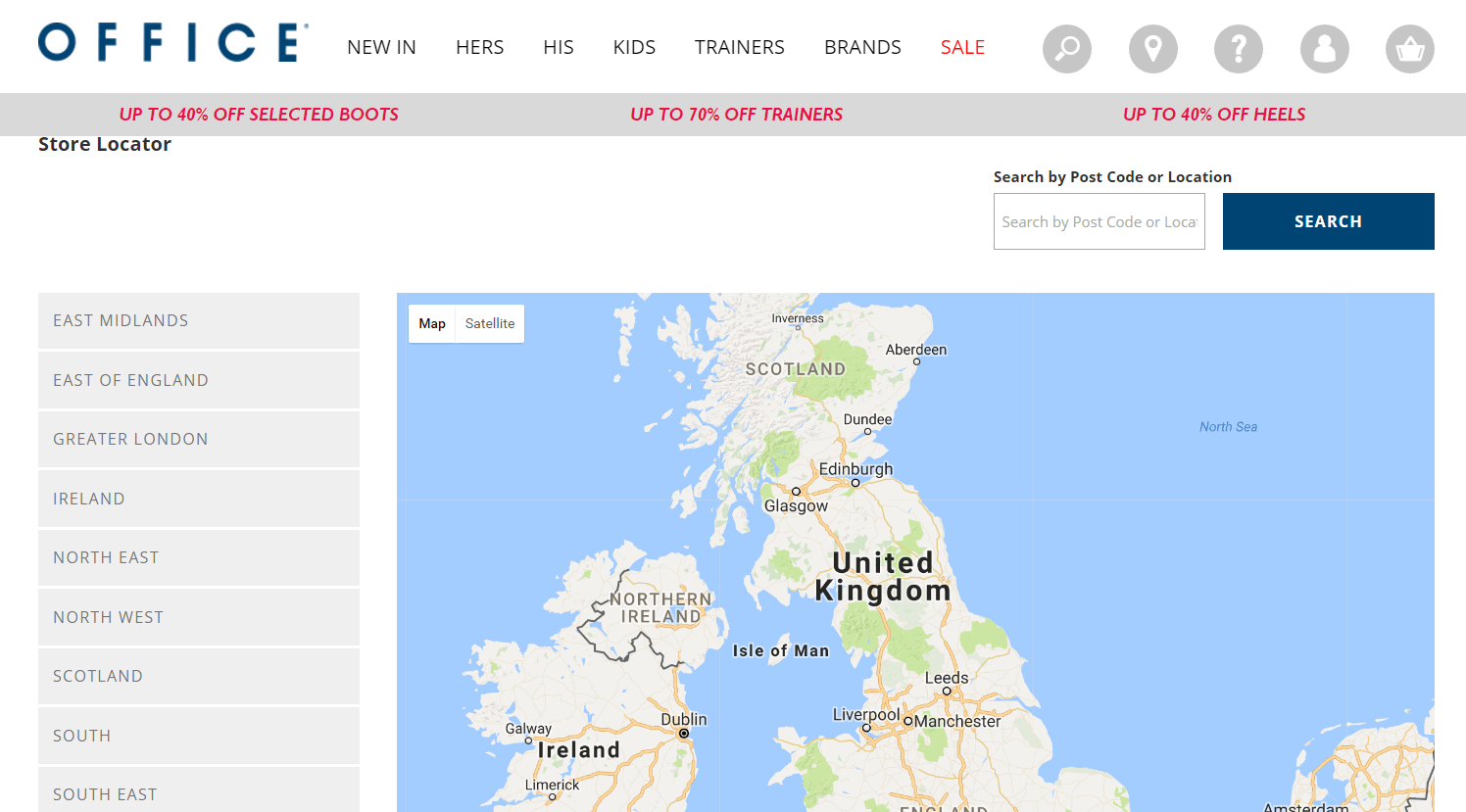1466x812 pixels.
Task: Select the Map view toggle
Action: [x=432, y=323]
